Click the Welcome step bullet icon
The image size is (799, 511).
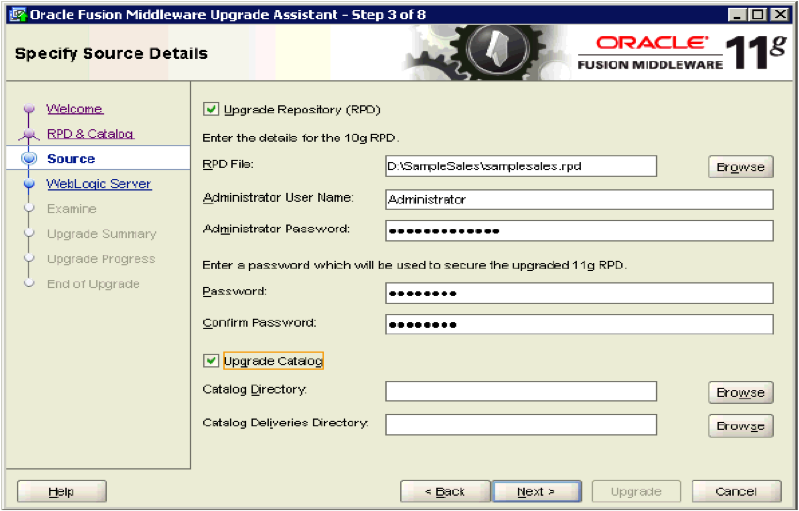[29, 109]
